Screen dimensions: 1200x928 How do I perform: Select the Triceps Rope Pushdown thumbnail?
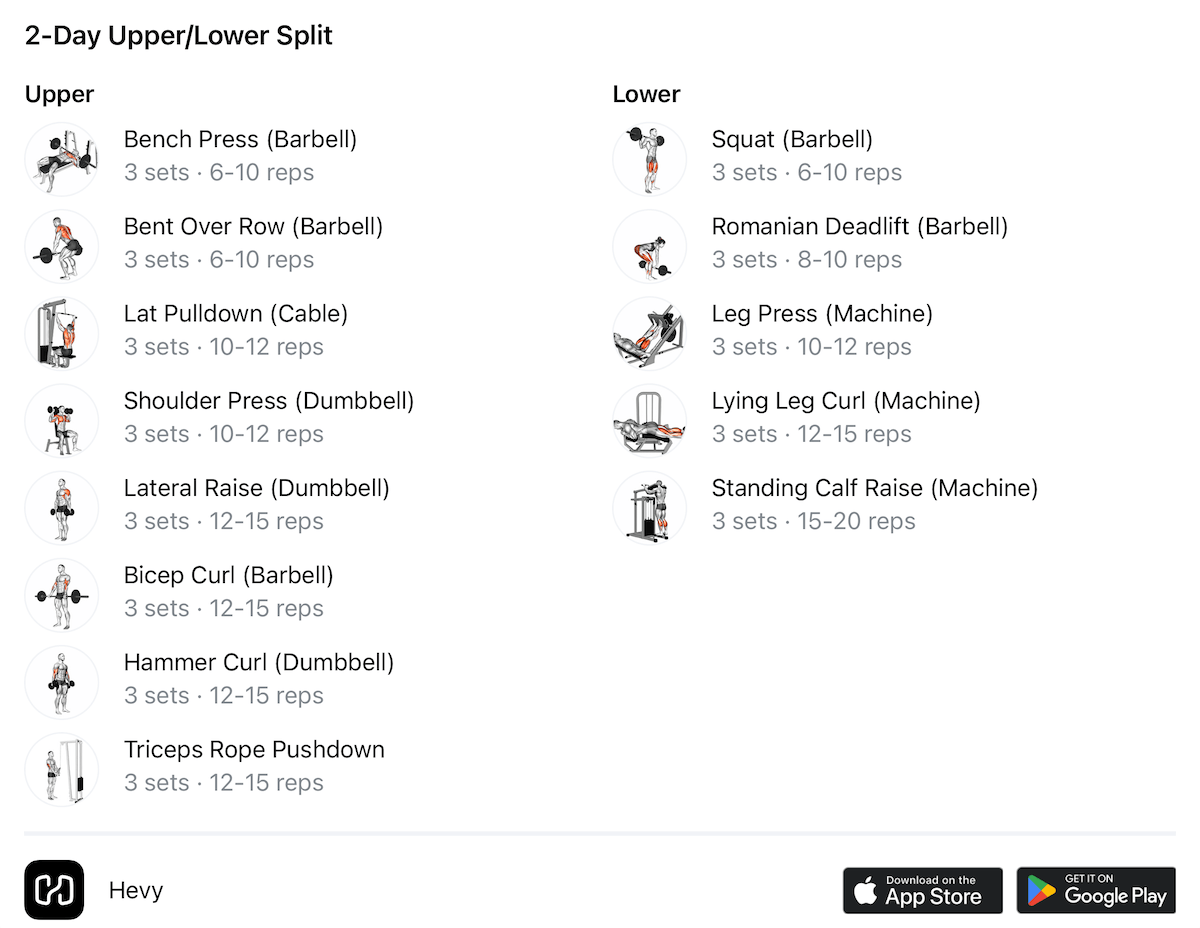tap(61, 769)
